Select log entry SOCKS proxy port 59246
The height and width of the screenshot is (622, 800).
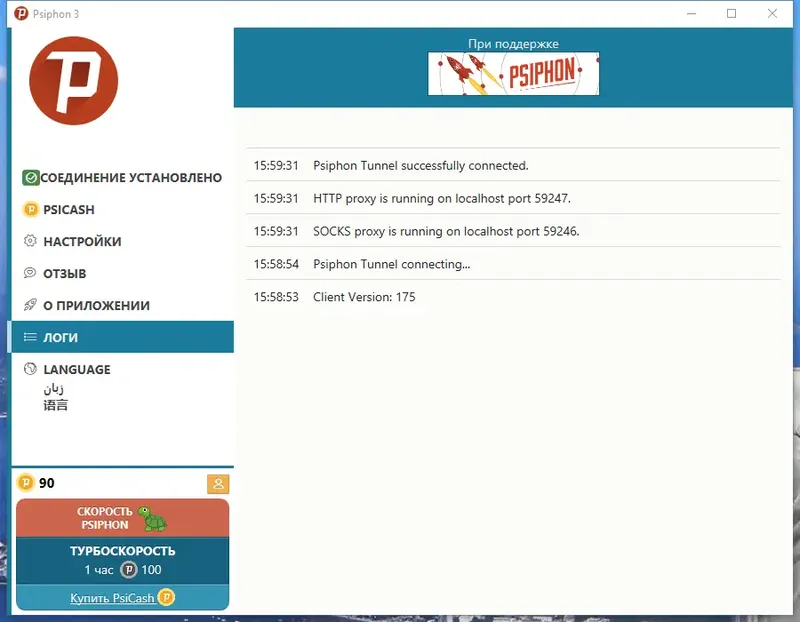click(513, 231)
